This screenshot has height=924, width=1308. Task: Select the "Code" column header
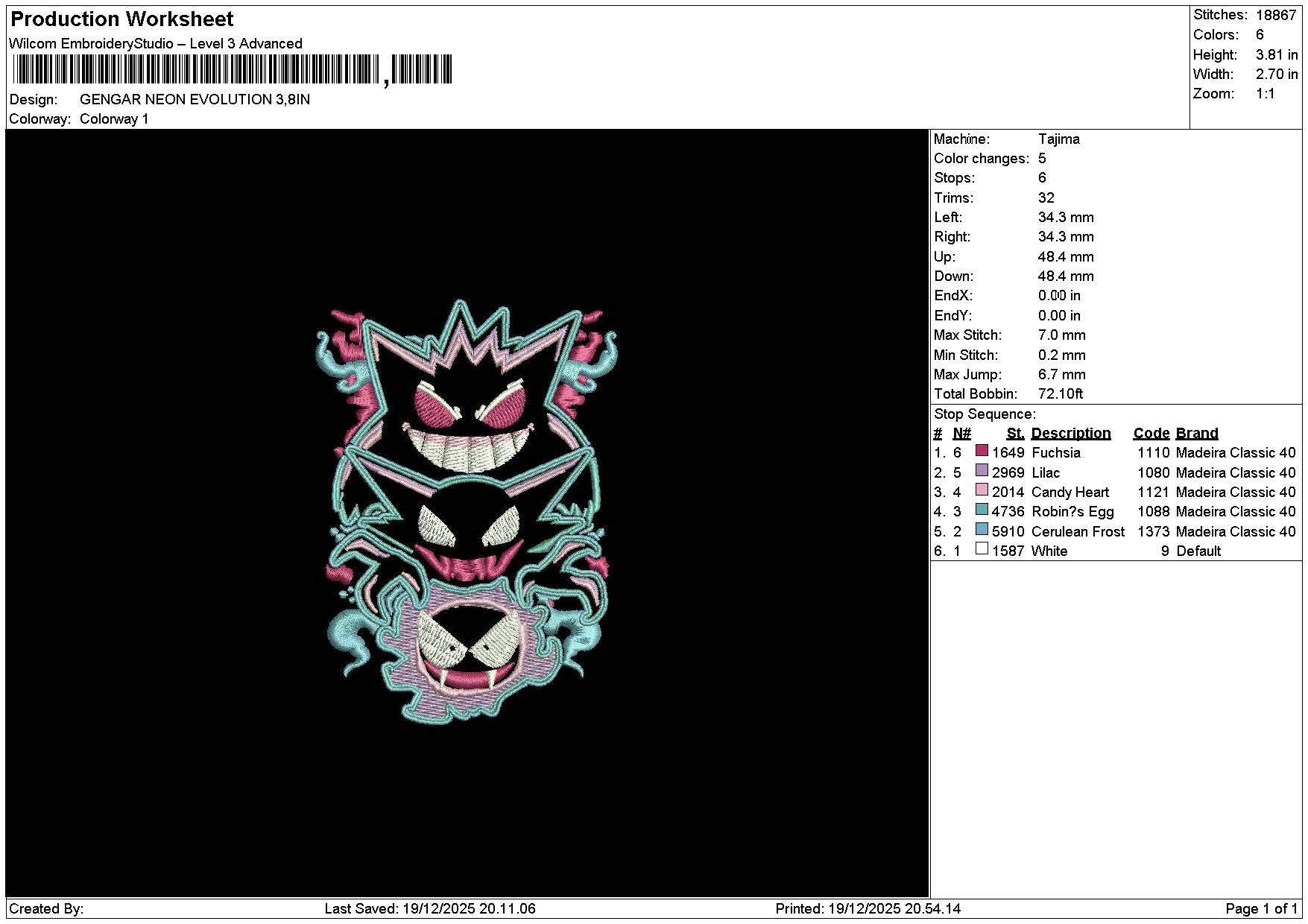tap(1151, 433)
